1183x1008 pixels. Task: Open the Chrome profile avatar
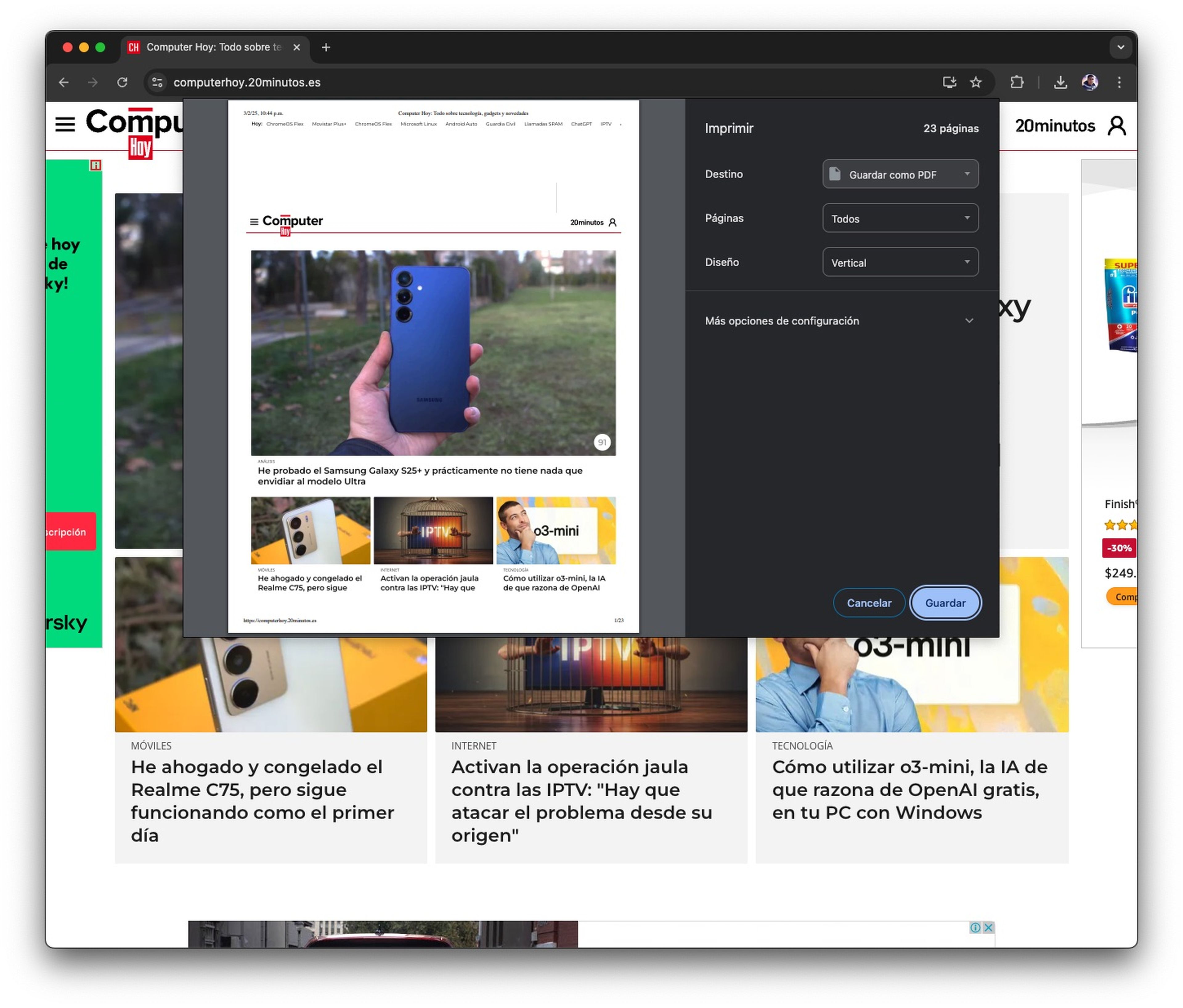(x=1089, y=82)
